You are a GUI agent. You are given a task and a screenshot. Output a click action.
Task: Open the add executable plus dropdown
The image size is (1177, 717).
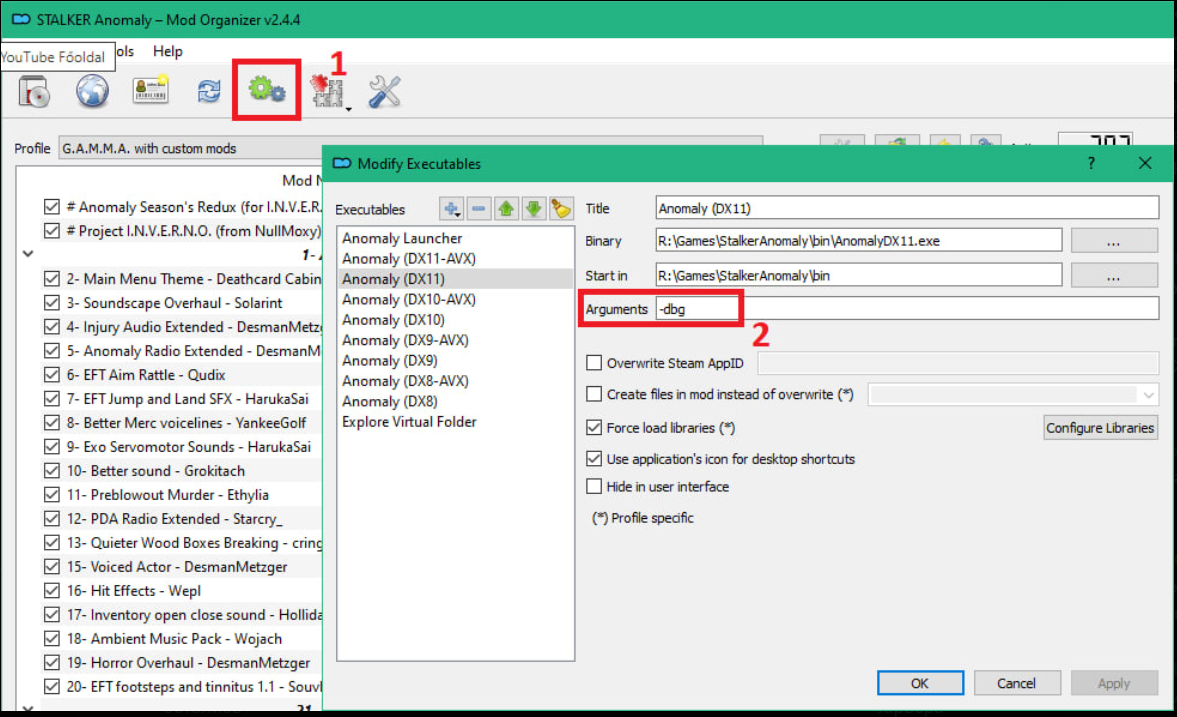click(453, 209)
